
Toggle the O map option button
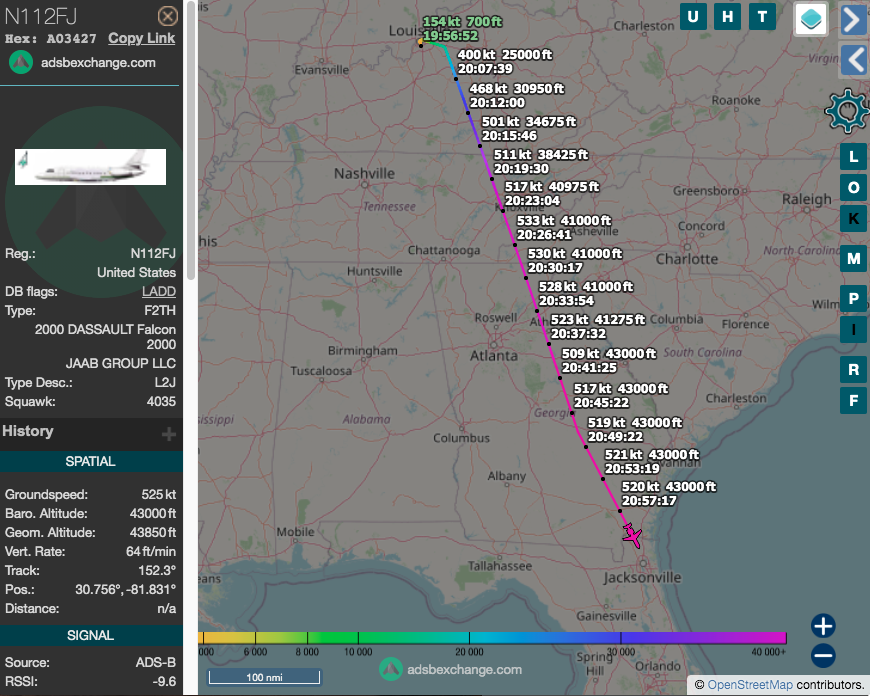coord(853,188)
